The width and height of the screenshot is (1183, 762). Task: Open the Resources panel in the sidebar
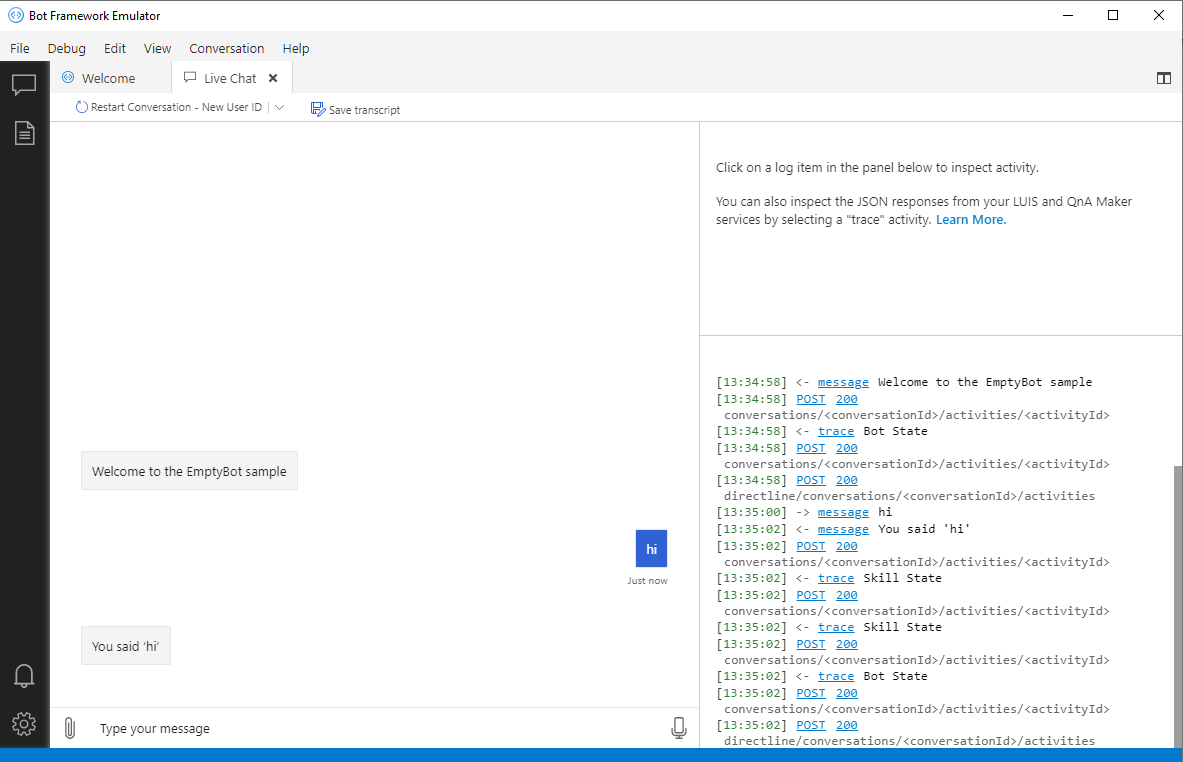tap(24, 132)
